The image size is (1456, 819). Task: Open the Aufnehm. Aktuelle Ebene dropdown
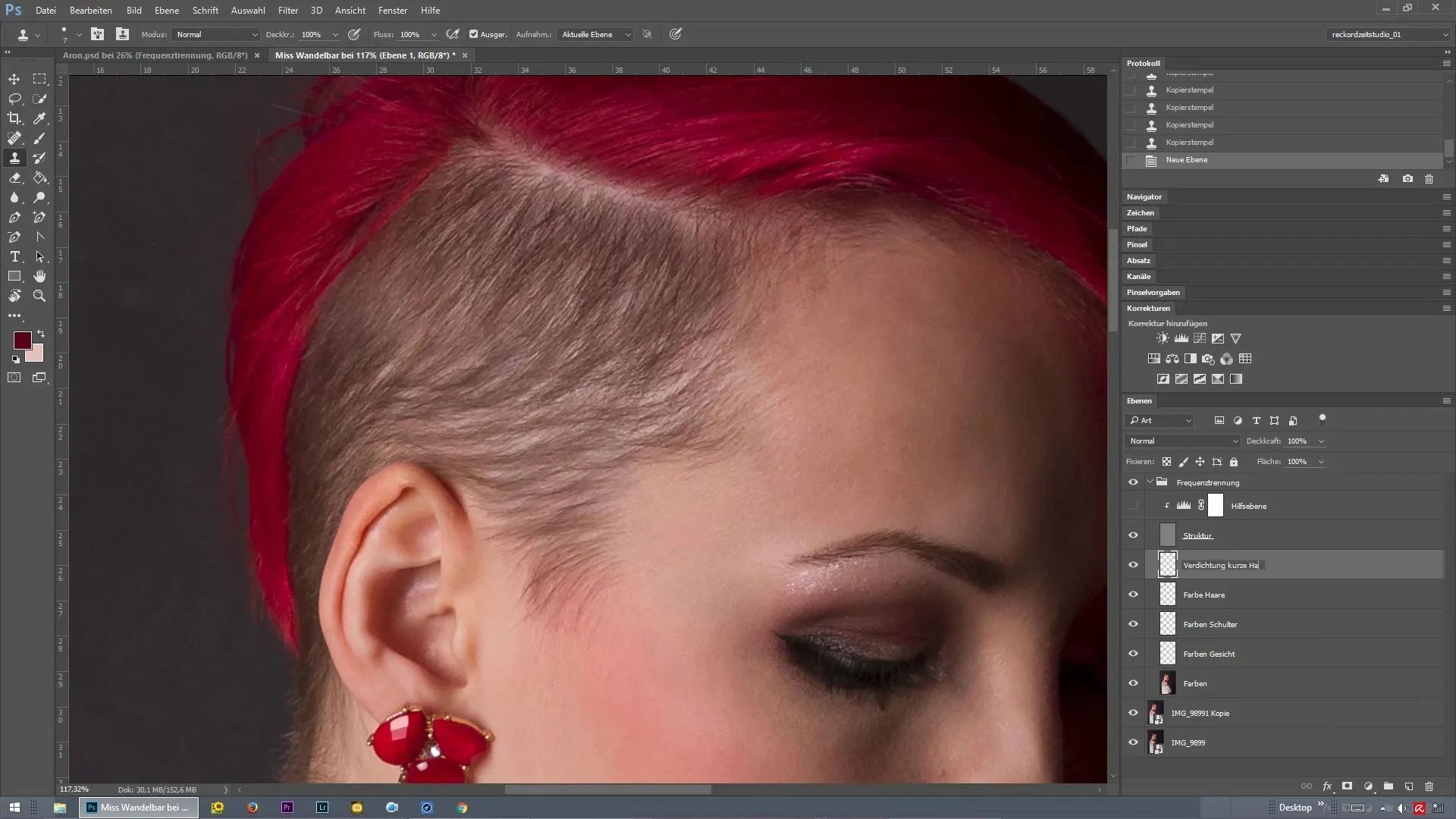595,34
